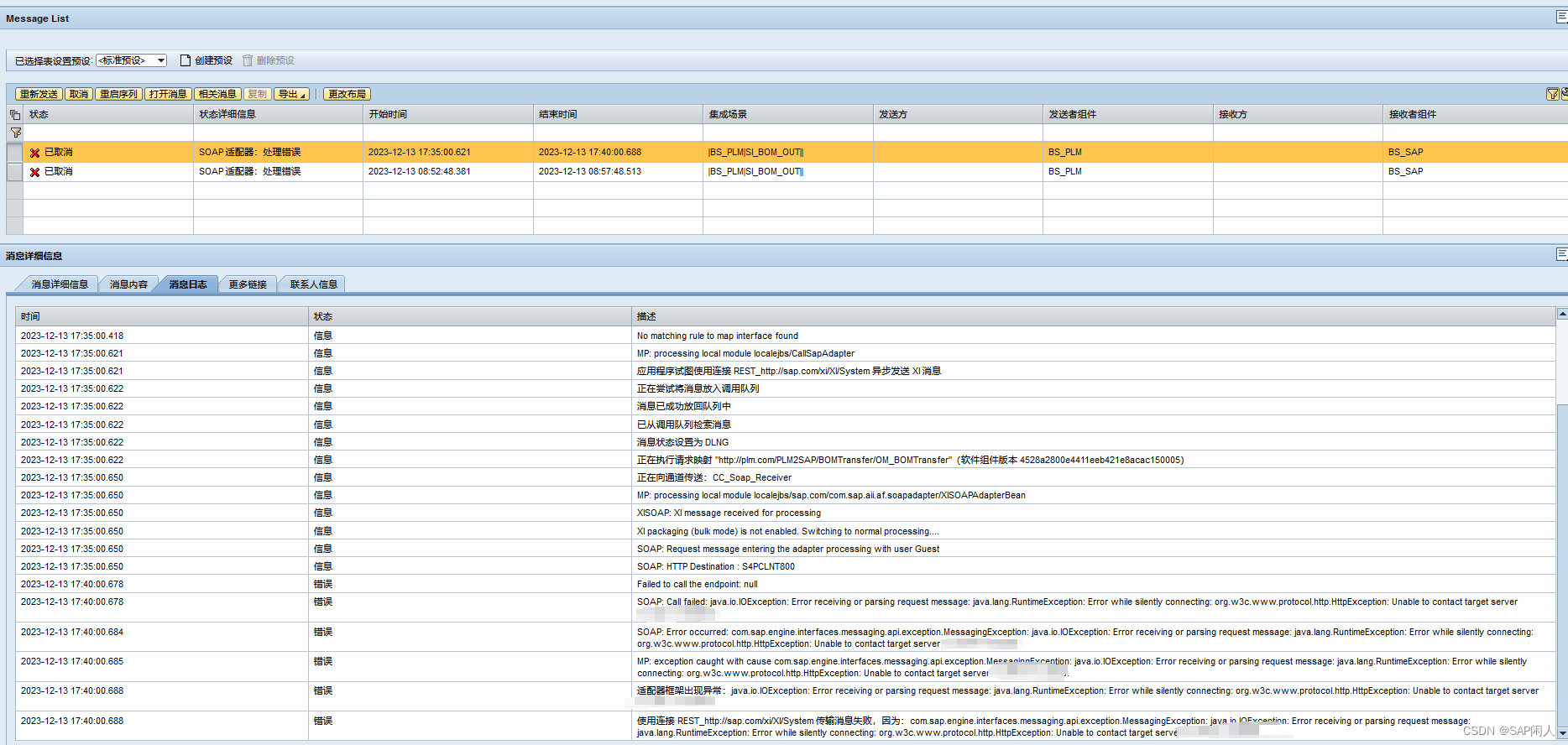Viewport: 1568px width, 745px height.
Task: Select log entry 'Failed to call the endpoint: null'
Action: [x=697, y=584]
